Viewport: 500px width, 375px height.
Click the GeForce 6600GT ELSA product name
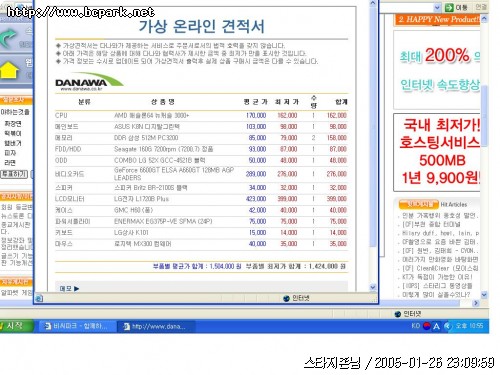[174, 174]
